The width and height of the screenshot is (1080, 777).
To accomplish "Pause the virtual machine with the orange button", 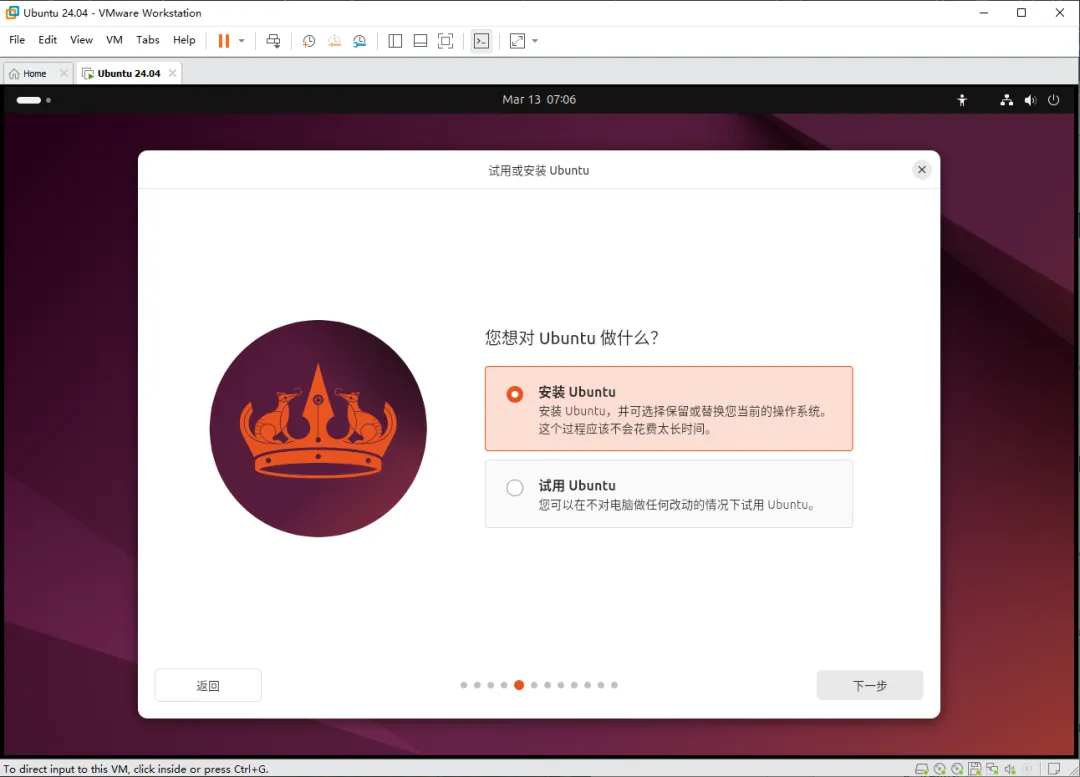I will point(223,41).
